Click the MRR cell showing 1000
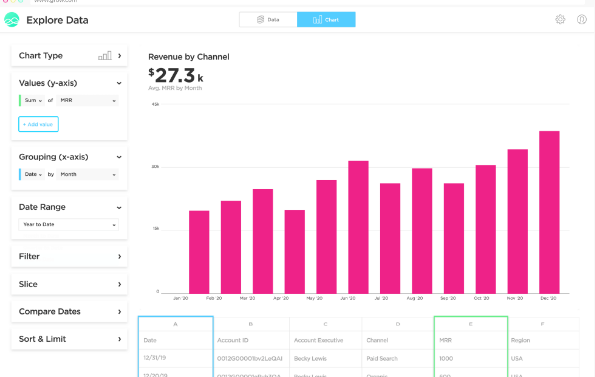Screen dimensions: 595x377 pyautogui.click(x=471, y=358)
